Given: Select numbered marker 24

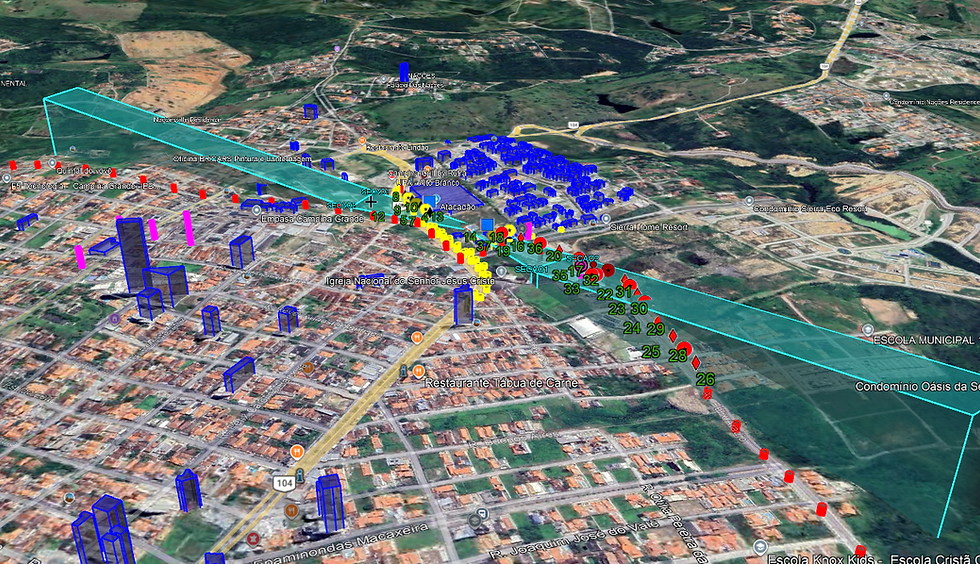Looking at the screenshot, I should [x=632, y=328].
